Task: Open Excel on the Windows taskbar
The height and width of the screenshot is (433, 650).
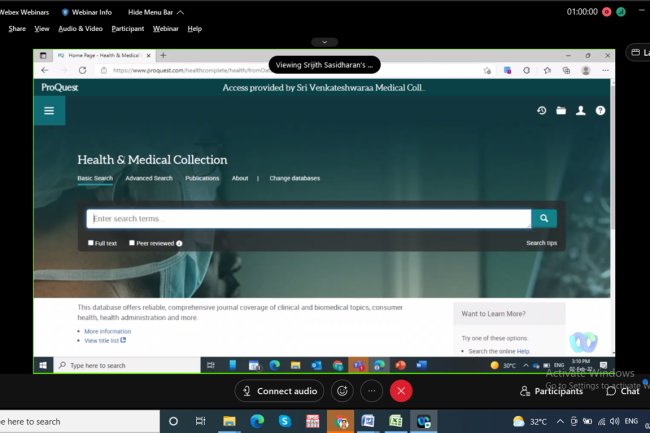Action: (395, 421)
